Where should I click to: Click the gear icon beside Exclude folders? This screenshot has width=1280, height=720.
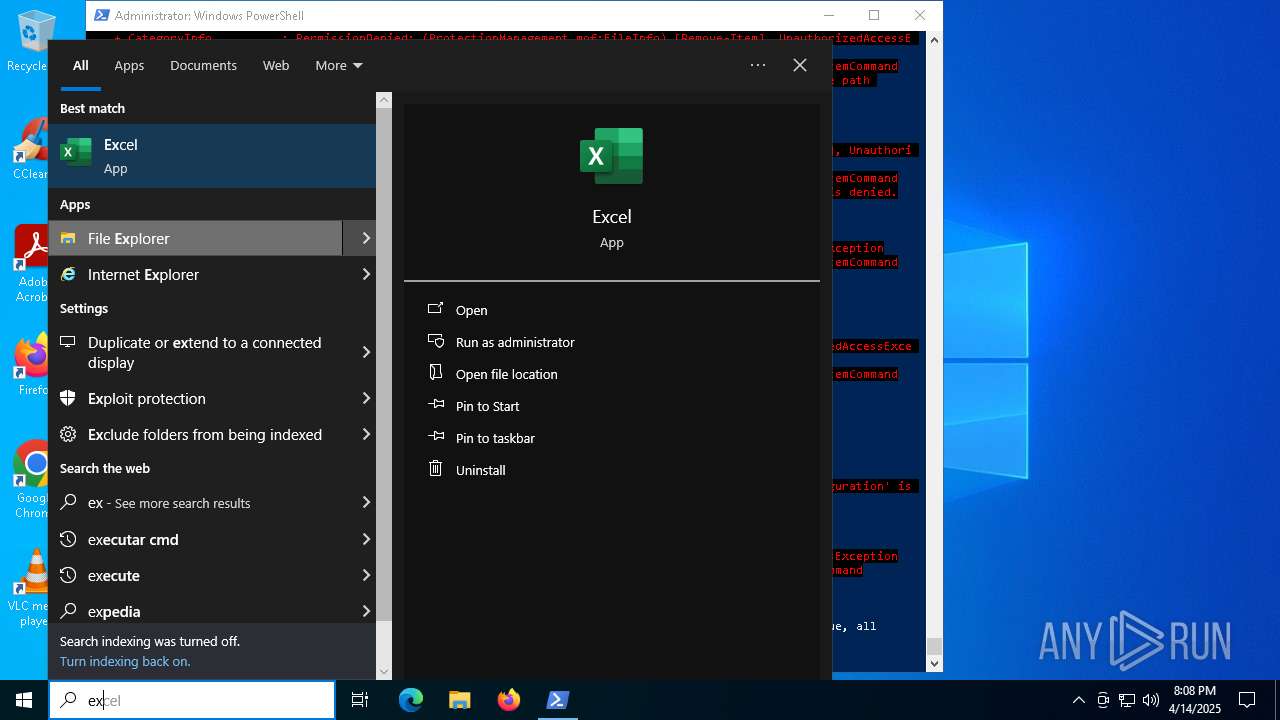pos(68,434)
